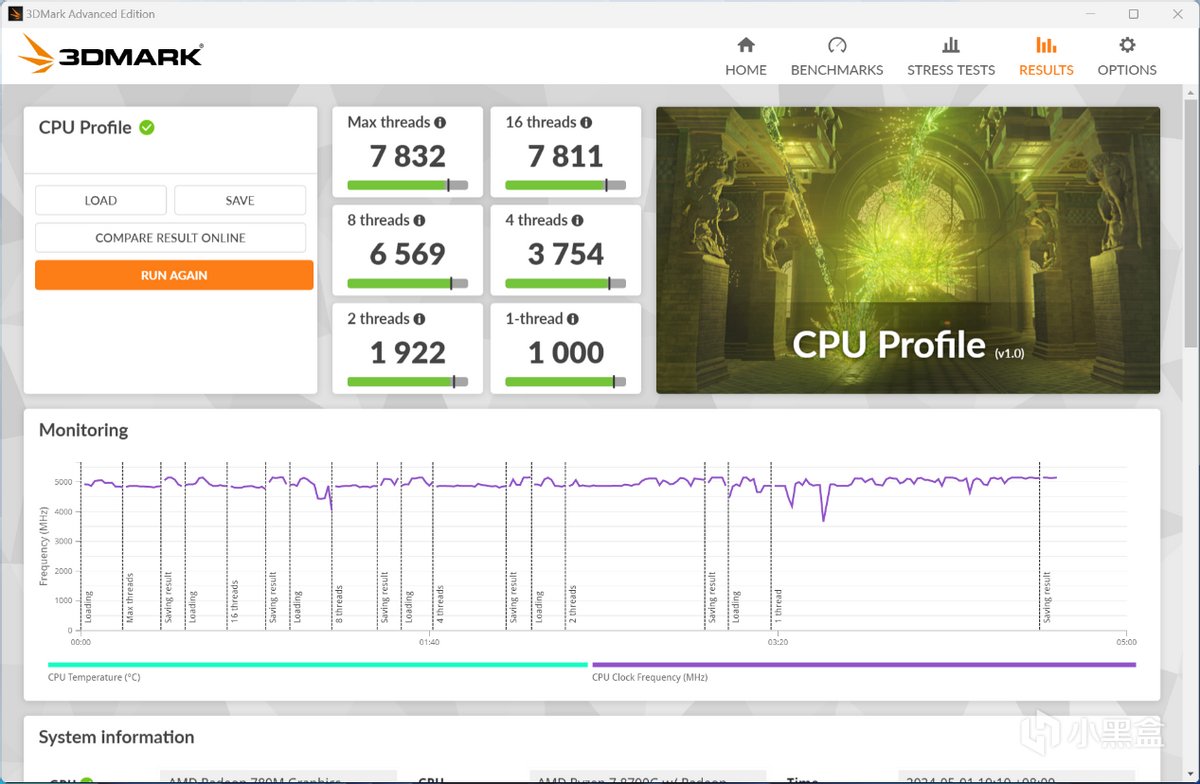1200x784 pixels.
Task: Click the 16 threads score bar
Action: (x=565, y=185)
